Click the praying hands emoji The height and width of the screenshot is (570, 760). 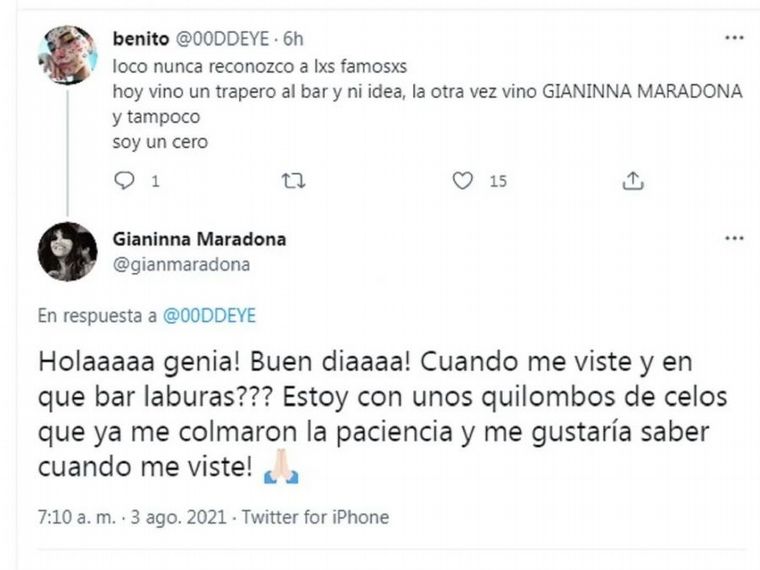pyautogui.click(x=281, y=469)
